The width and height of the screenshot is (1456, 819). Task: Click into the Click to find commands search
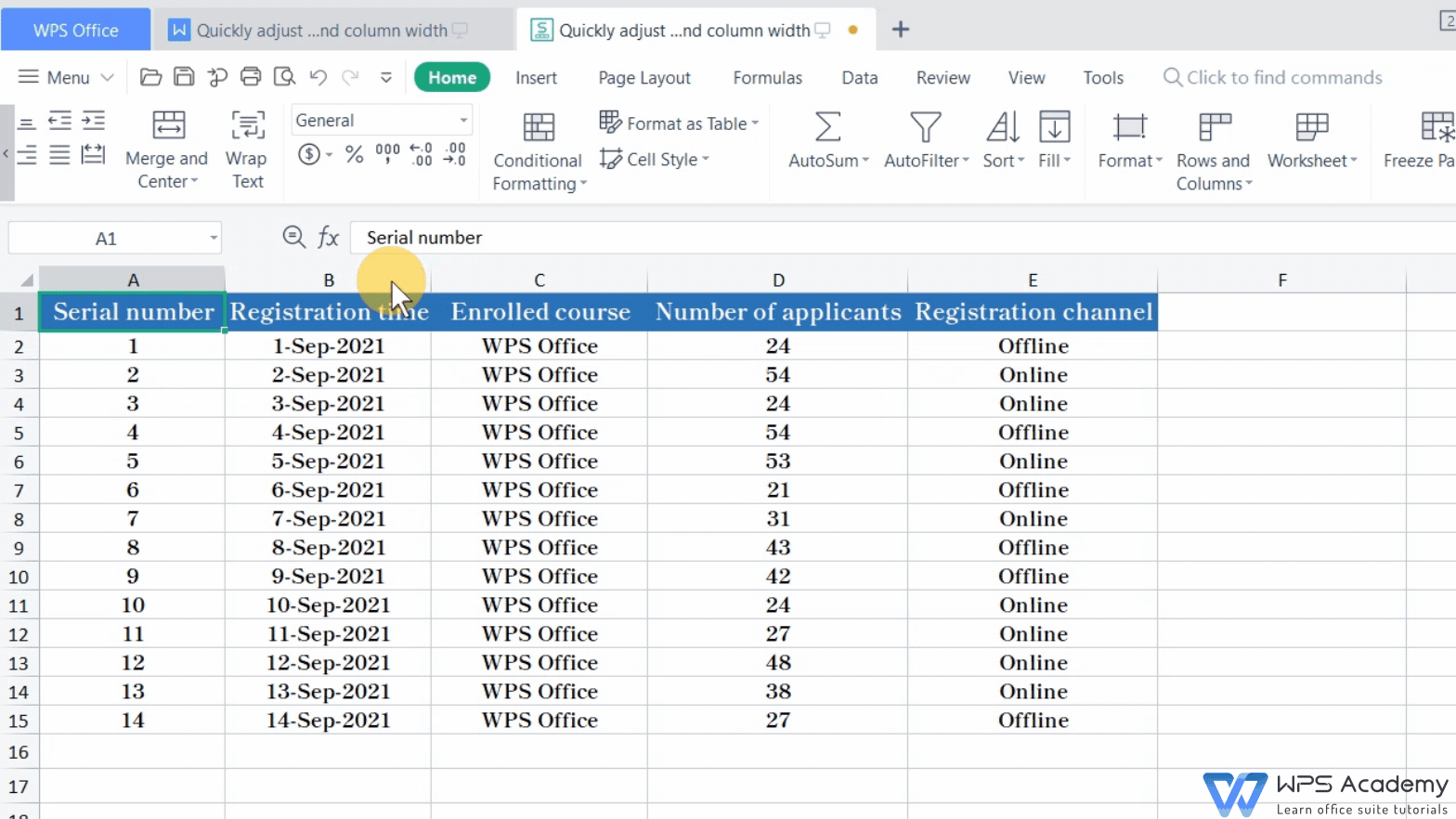(x=1274, y=77)
